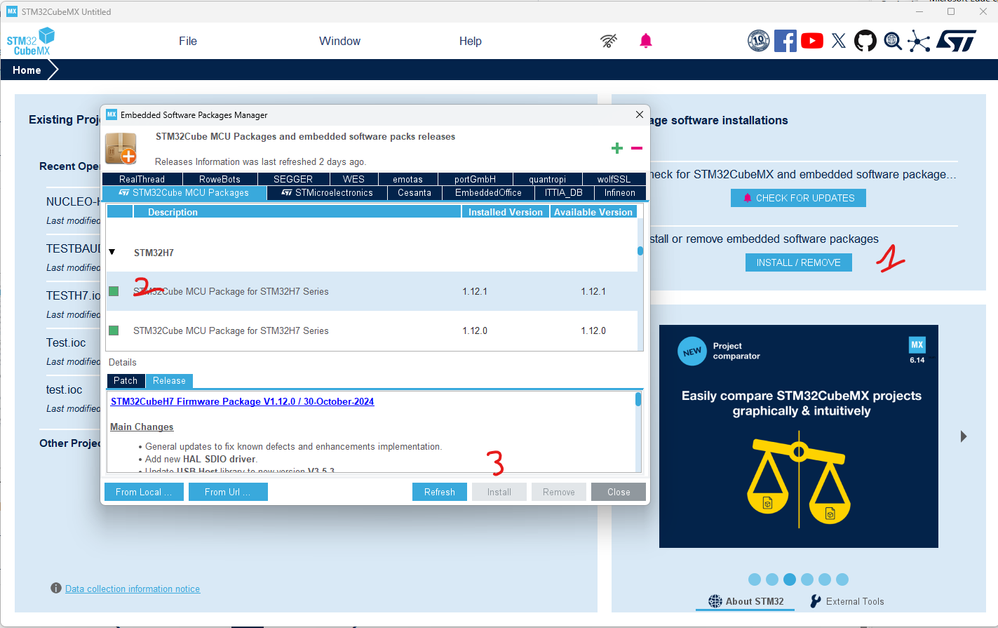Toggle checkbox for H7 package 1.12.0

[x=114, y=330]
